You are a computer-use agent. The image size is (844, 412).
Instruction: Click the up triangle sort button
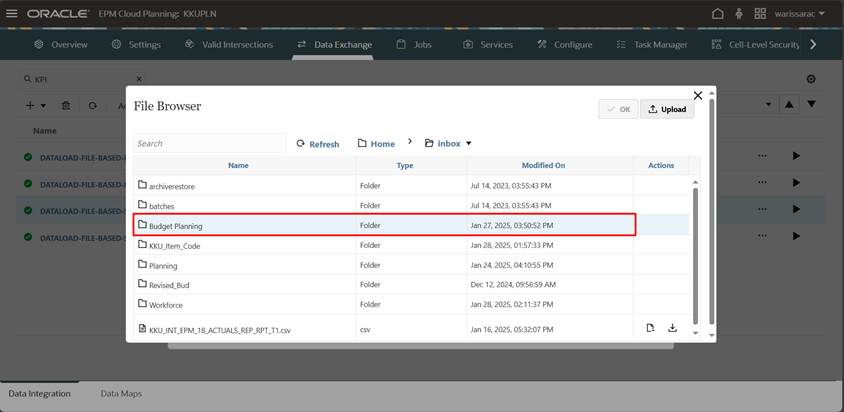coord(789,104)
